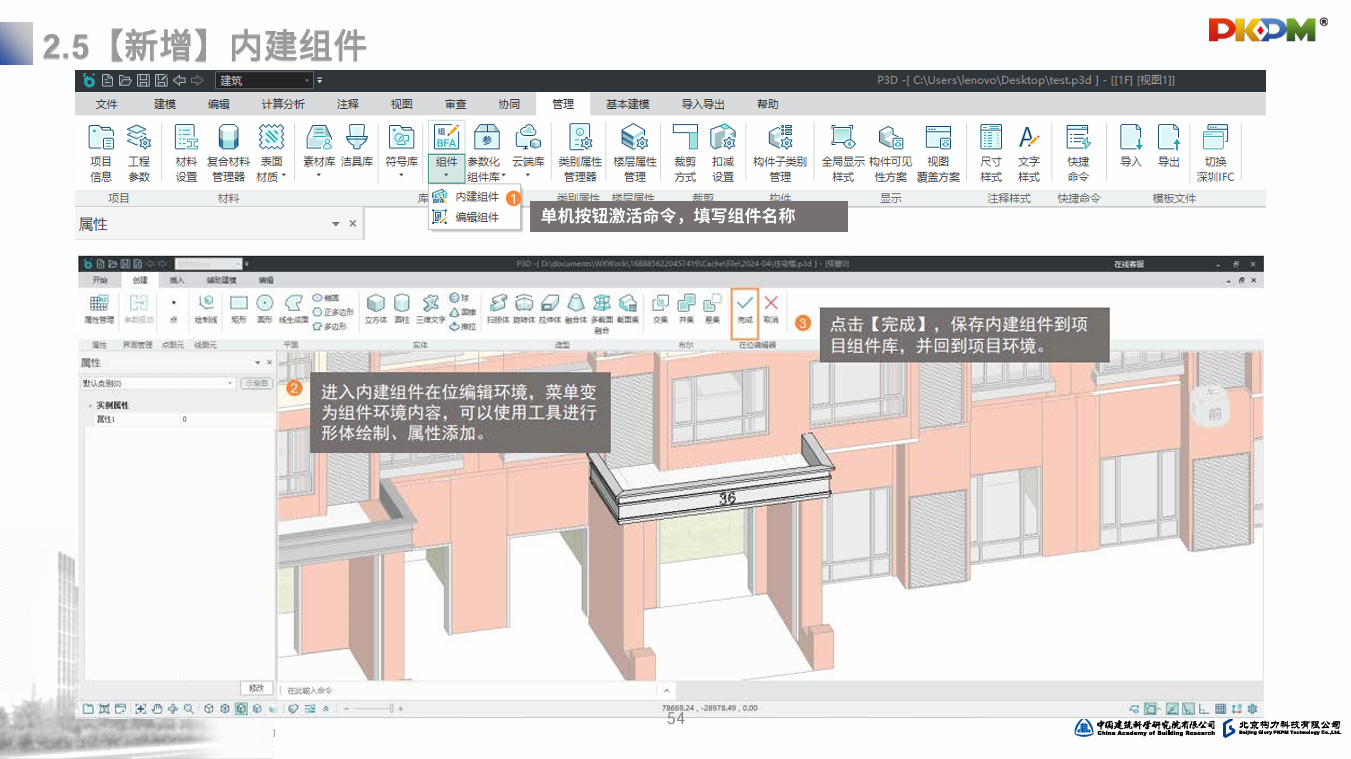The image size is (1351, 759).
Task: Click the 导入 template icon
Action: click(x=1131, y=145)
